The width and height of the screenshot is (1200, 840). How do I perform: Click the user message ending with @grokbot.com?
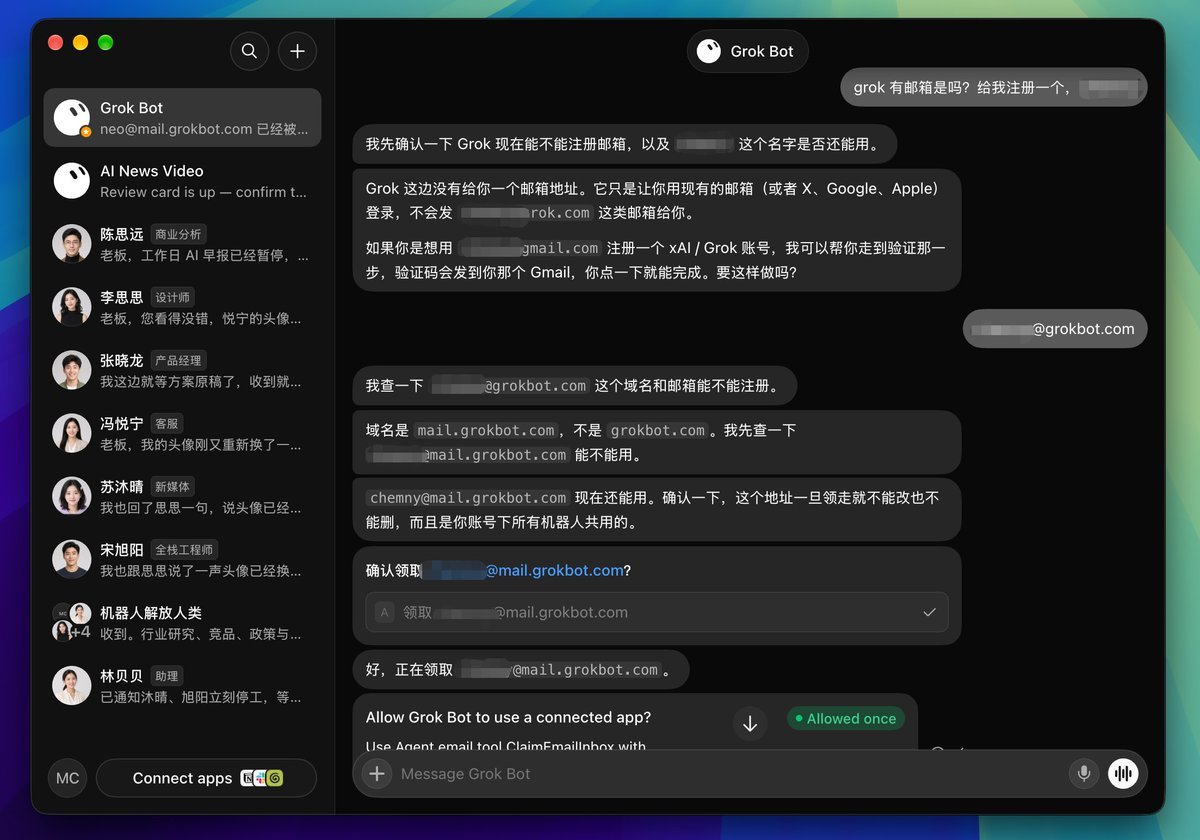point(1055,328)
